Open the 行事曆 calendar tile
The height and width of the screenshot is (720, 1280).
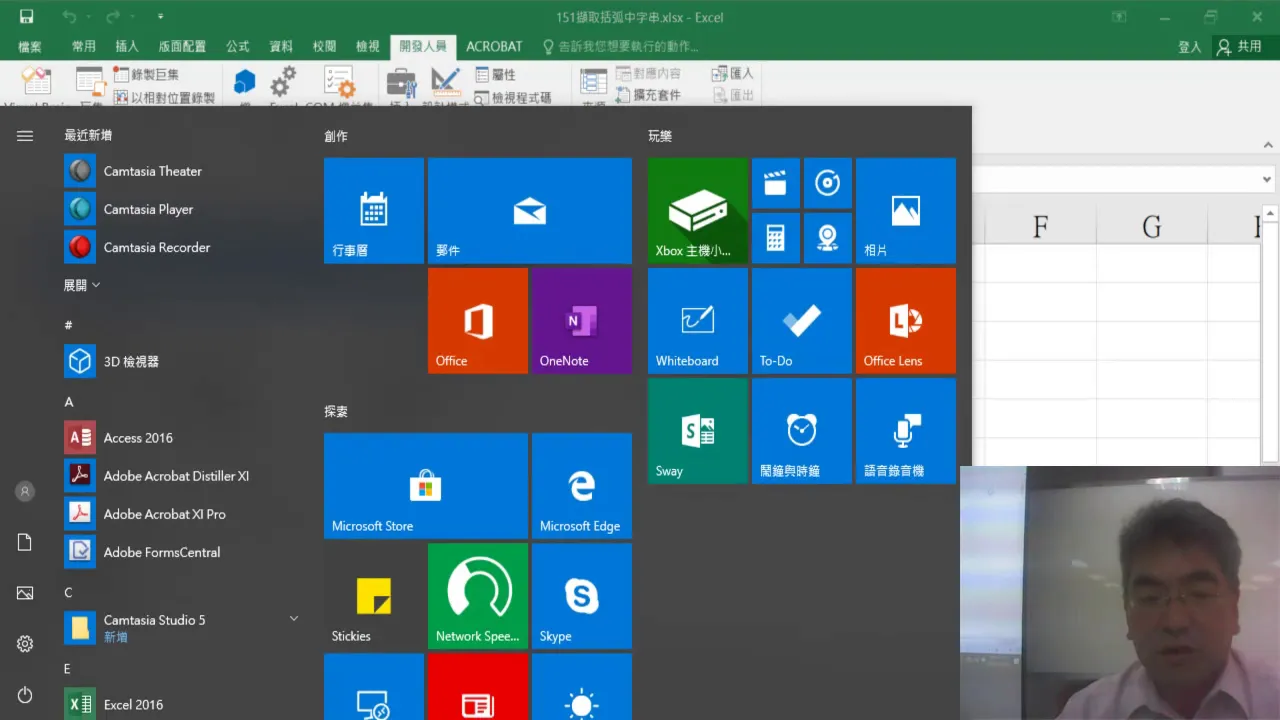pos(374,211)
